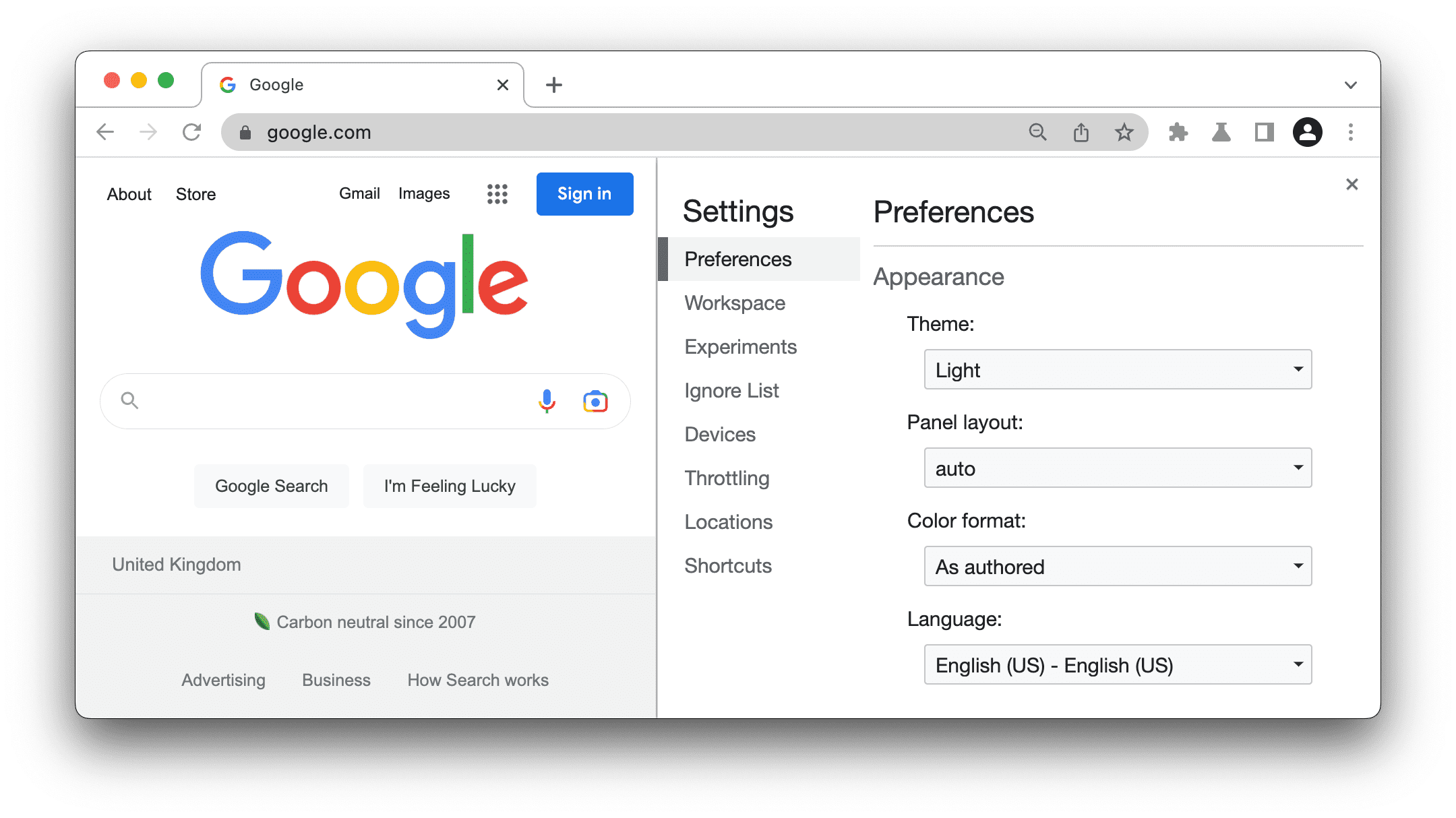Click the I'm Feeling Lucky button
The image size is (1456, 818).
pyautogui.click(x=449, y=486)
